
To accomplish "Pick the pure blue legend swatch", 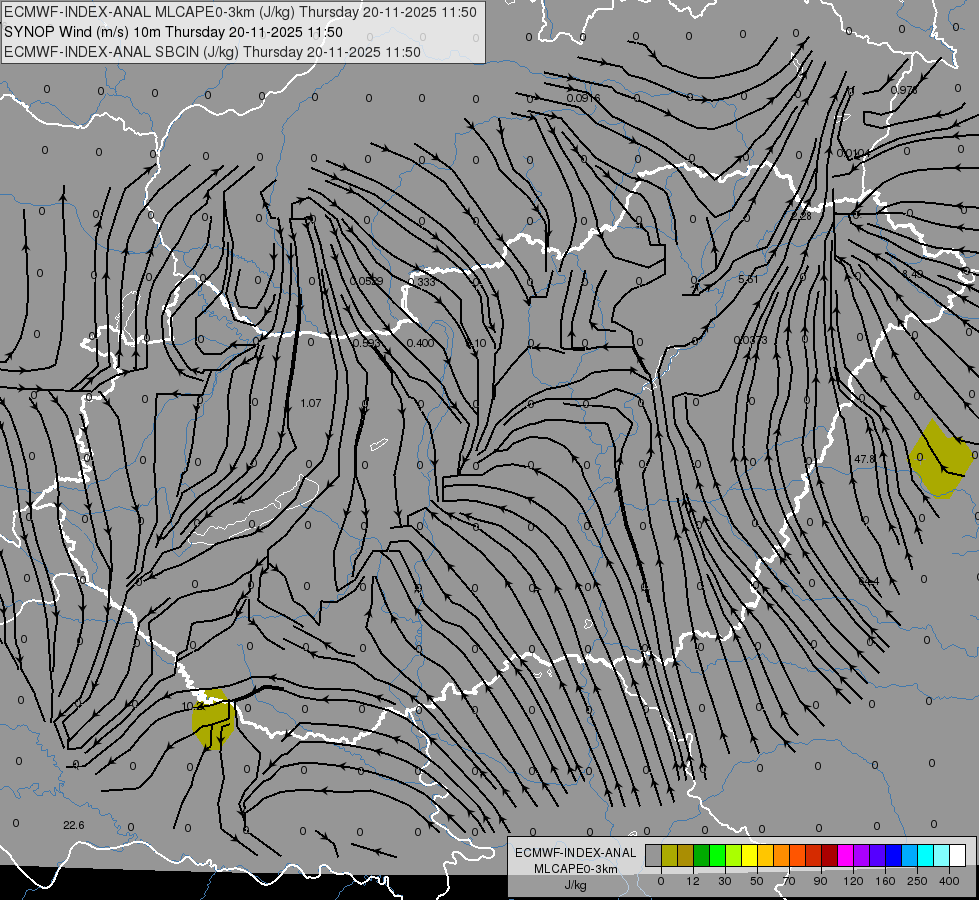I will (x=893, y=856).
